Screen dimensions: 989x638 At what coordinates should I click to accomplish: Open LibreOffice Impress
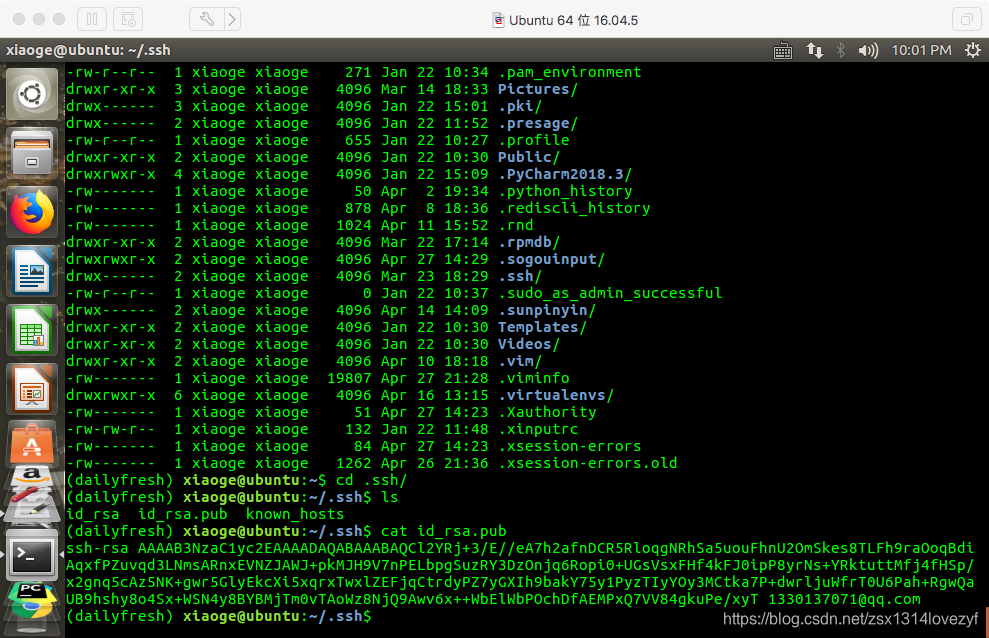click(32, 390)
